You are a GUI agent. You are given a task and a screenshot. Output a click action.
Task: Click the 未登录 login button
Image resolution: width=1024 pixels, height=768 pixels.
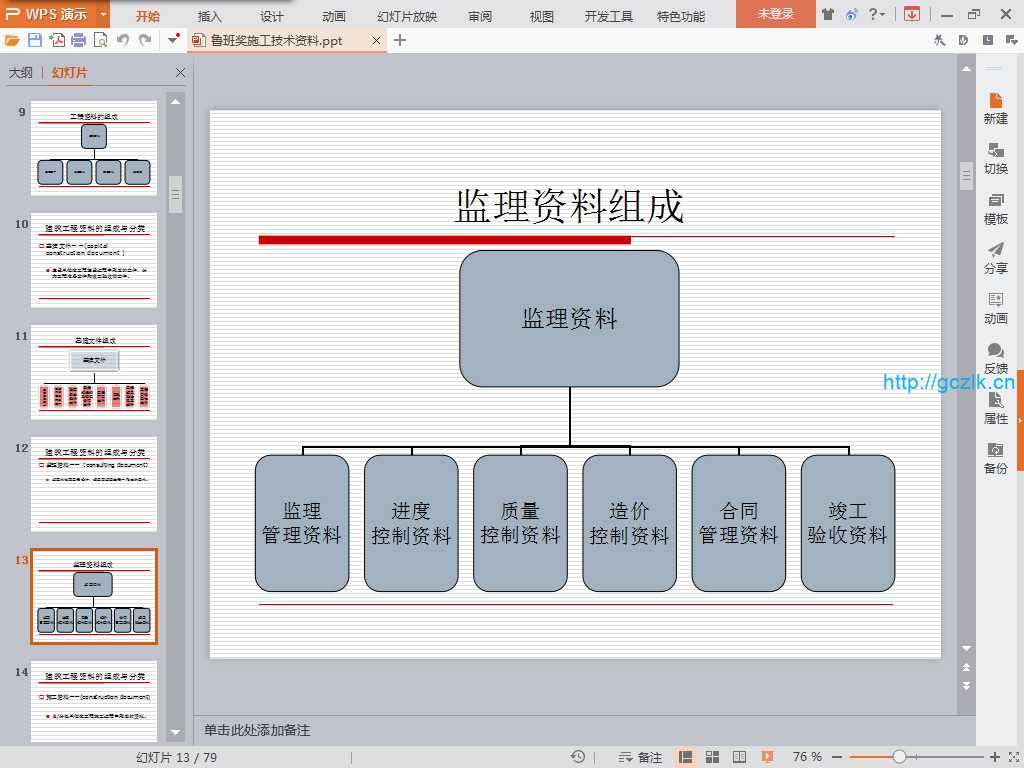[775, 14]
